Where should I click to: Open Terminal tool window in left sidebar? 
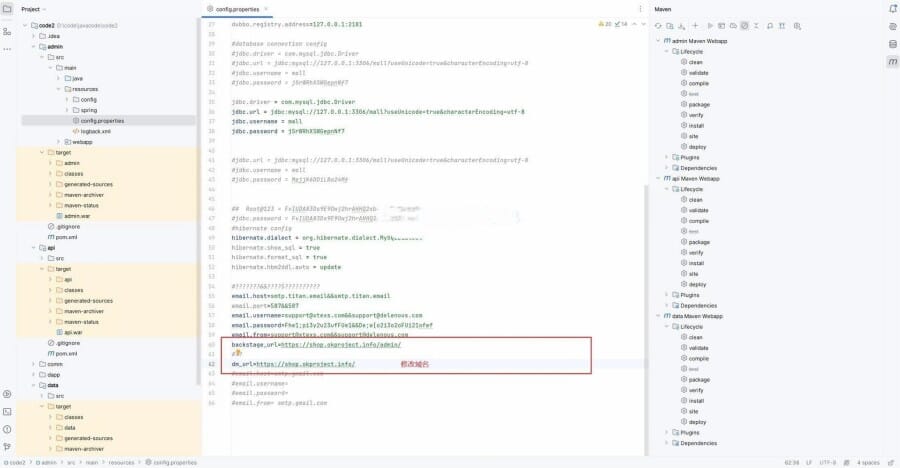click(7, 411)
